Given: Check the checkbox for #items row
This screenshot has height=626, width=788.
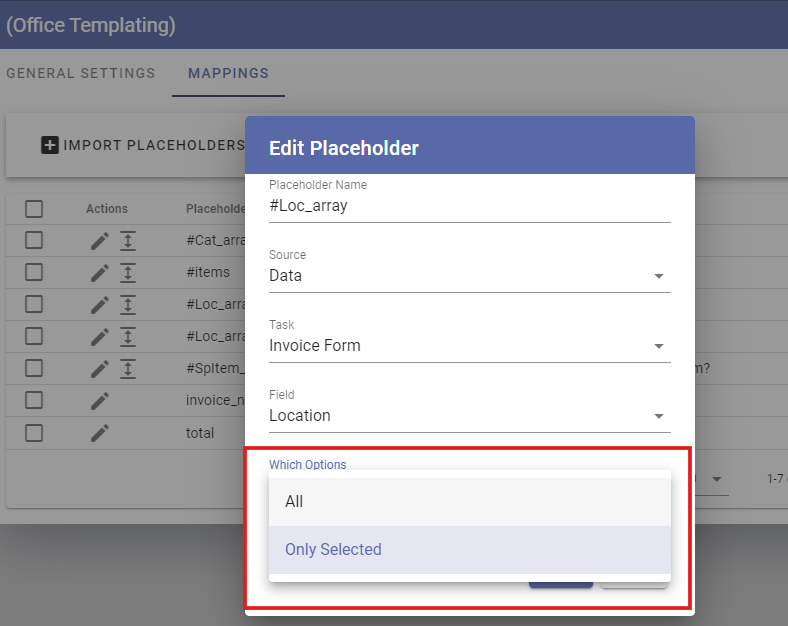Looking at the screenshot, I should tap(34, 272).
